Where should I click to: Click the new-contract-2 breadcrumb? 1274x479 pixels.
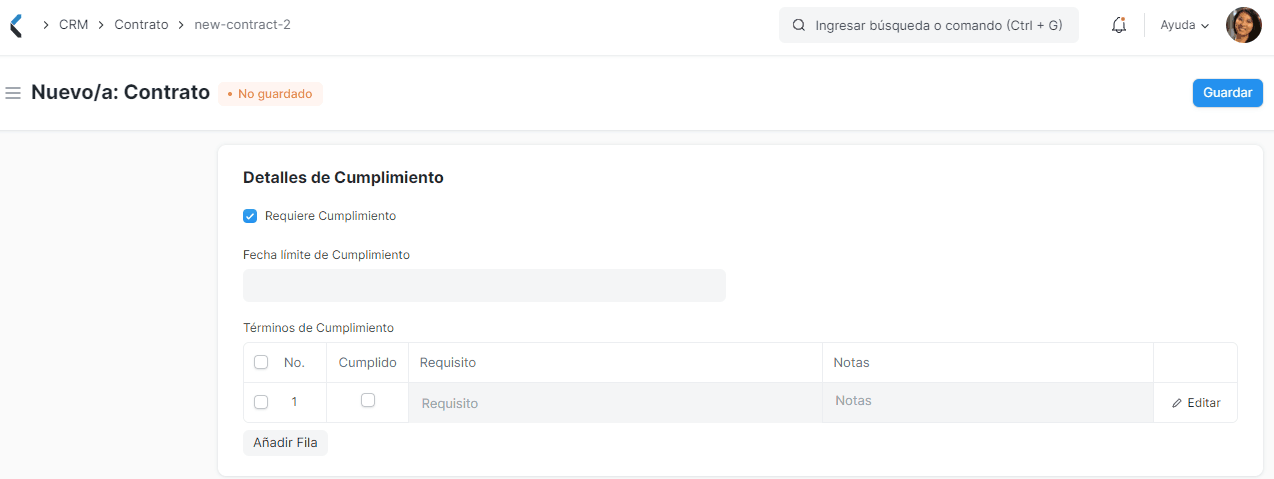242,25
